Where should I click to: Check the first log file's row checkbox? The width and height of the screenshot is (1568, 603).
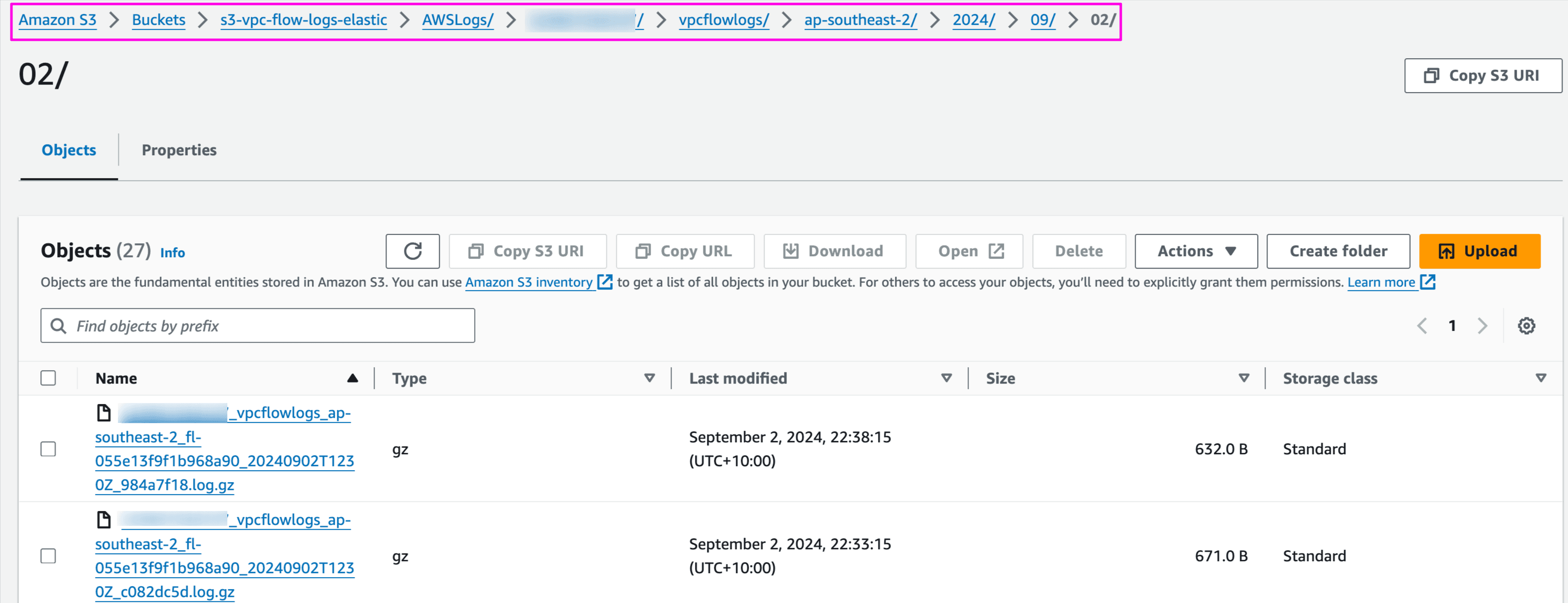pyautogui.click(x=48, y=448)
